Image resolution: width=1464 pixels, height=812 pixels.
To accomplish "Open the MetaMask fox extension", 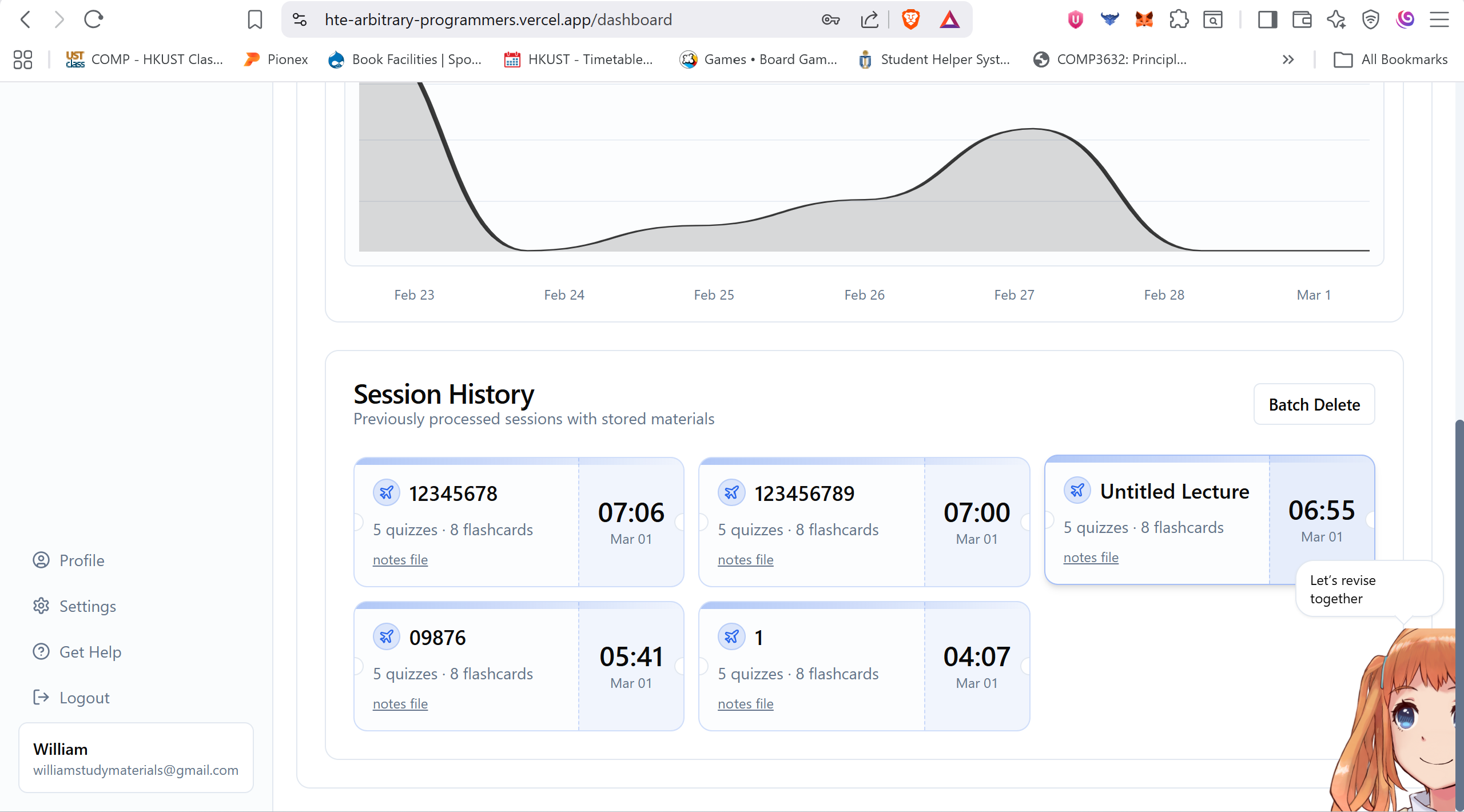I will [x=1144, y=20].
